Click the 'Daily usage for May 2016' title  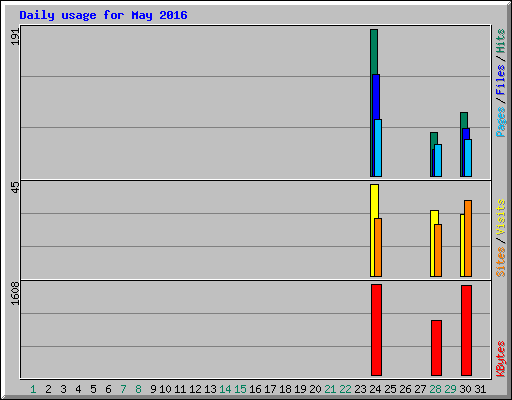(x=103, y=15)
